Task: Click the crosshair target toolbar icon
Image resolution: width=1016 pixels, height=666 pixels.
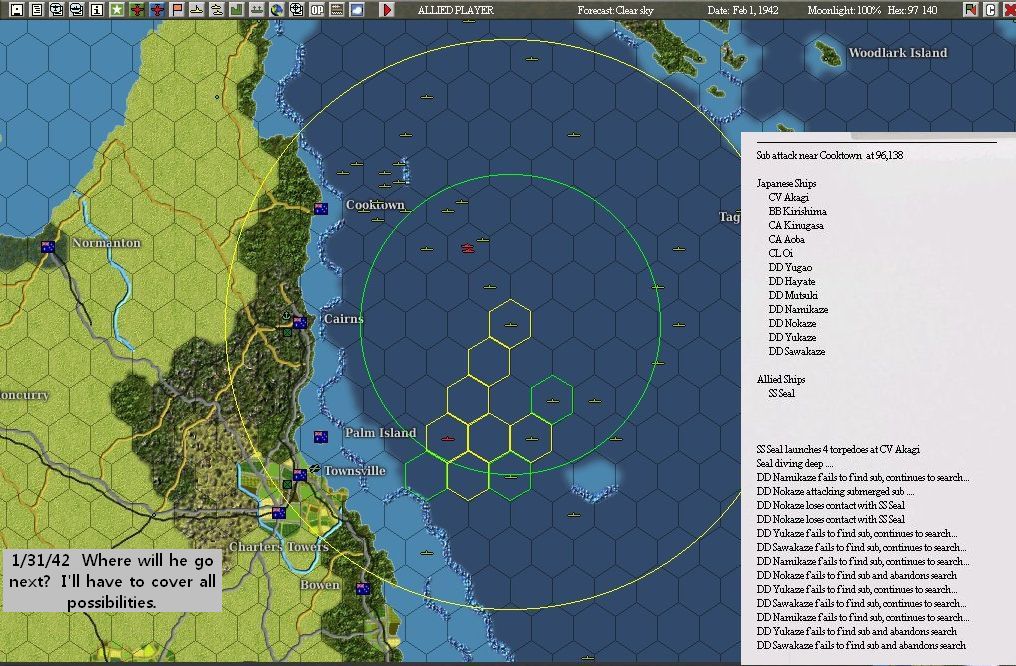Action: click(297, 10)
